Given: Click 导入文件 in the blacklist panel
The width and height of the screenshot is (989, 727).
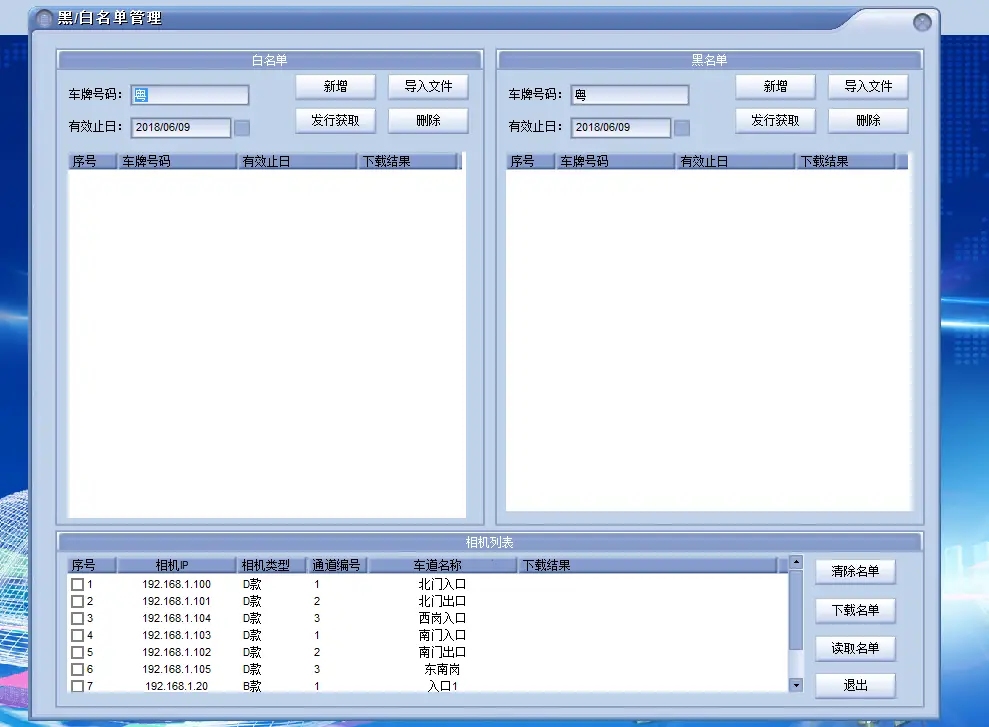Looking at the screenshot, I should click(868, 87).
